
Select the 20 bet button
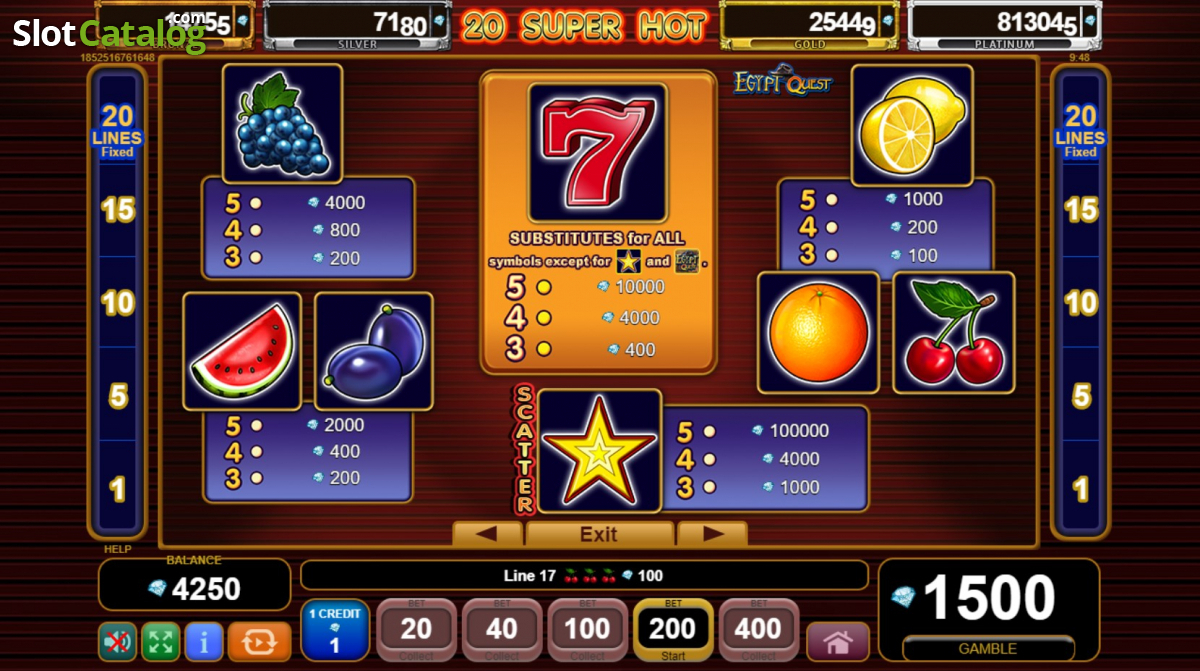pos(416,630)
